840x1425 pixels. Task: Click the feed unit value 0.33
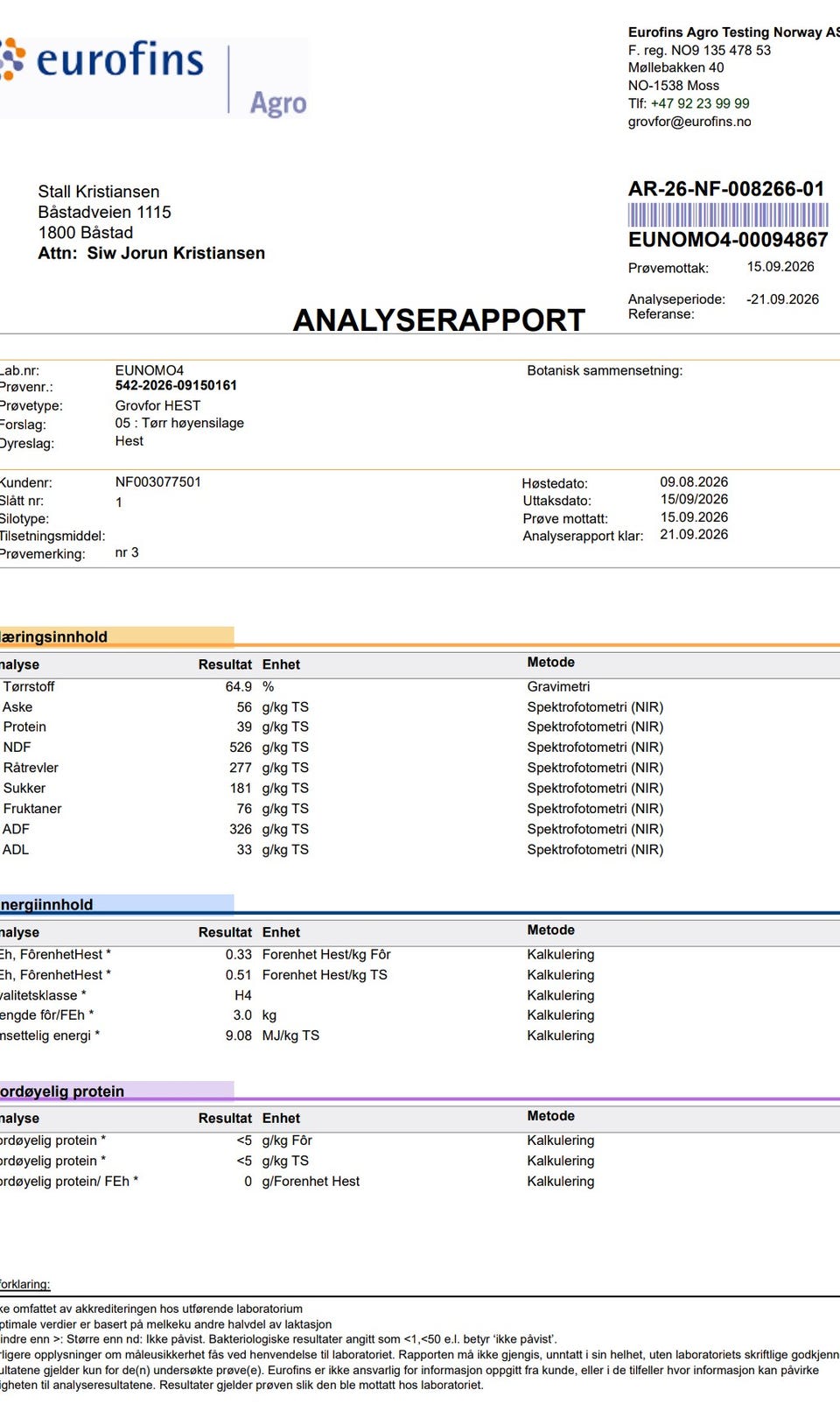tap(239, 955)
